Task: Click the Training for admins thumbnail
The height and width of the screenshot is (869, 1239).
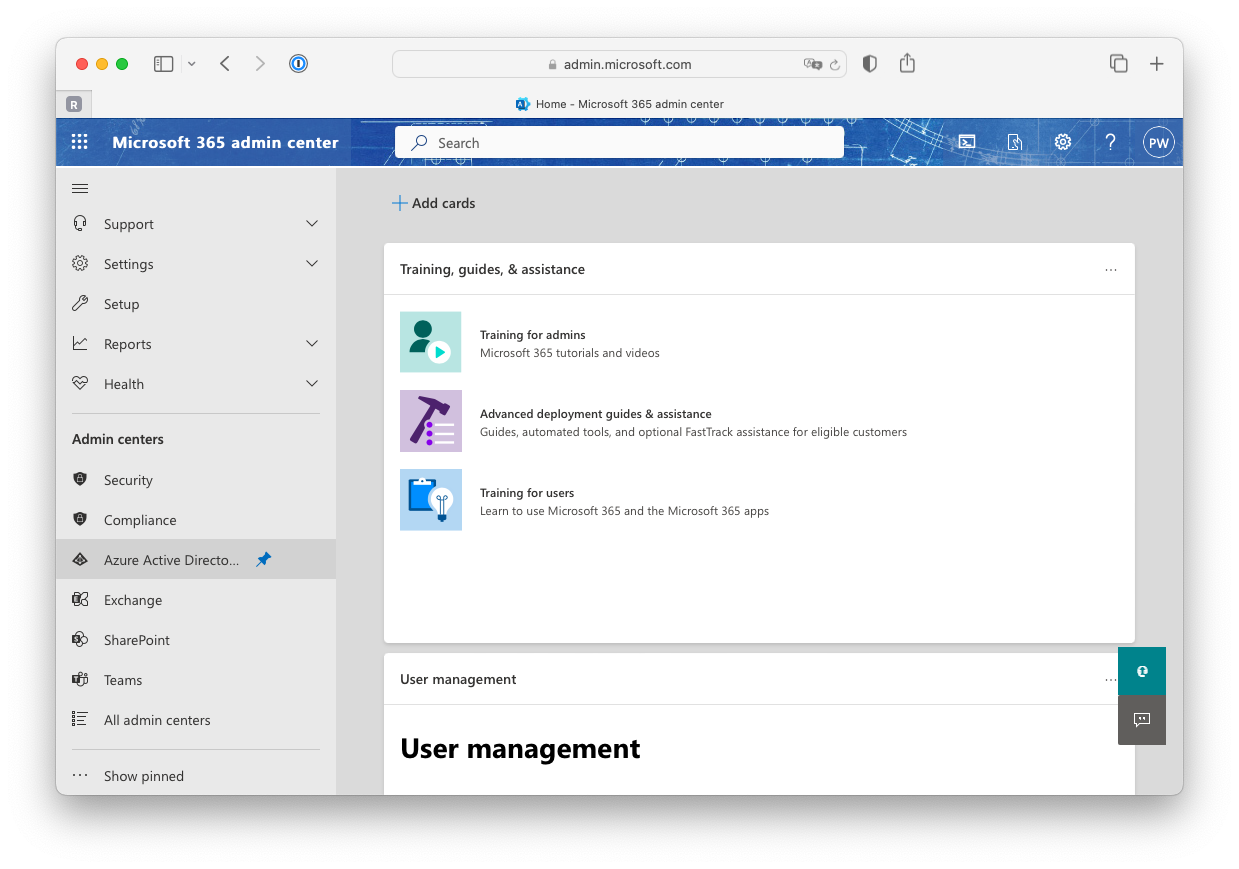Action: [431, 342]
